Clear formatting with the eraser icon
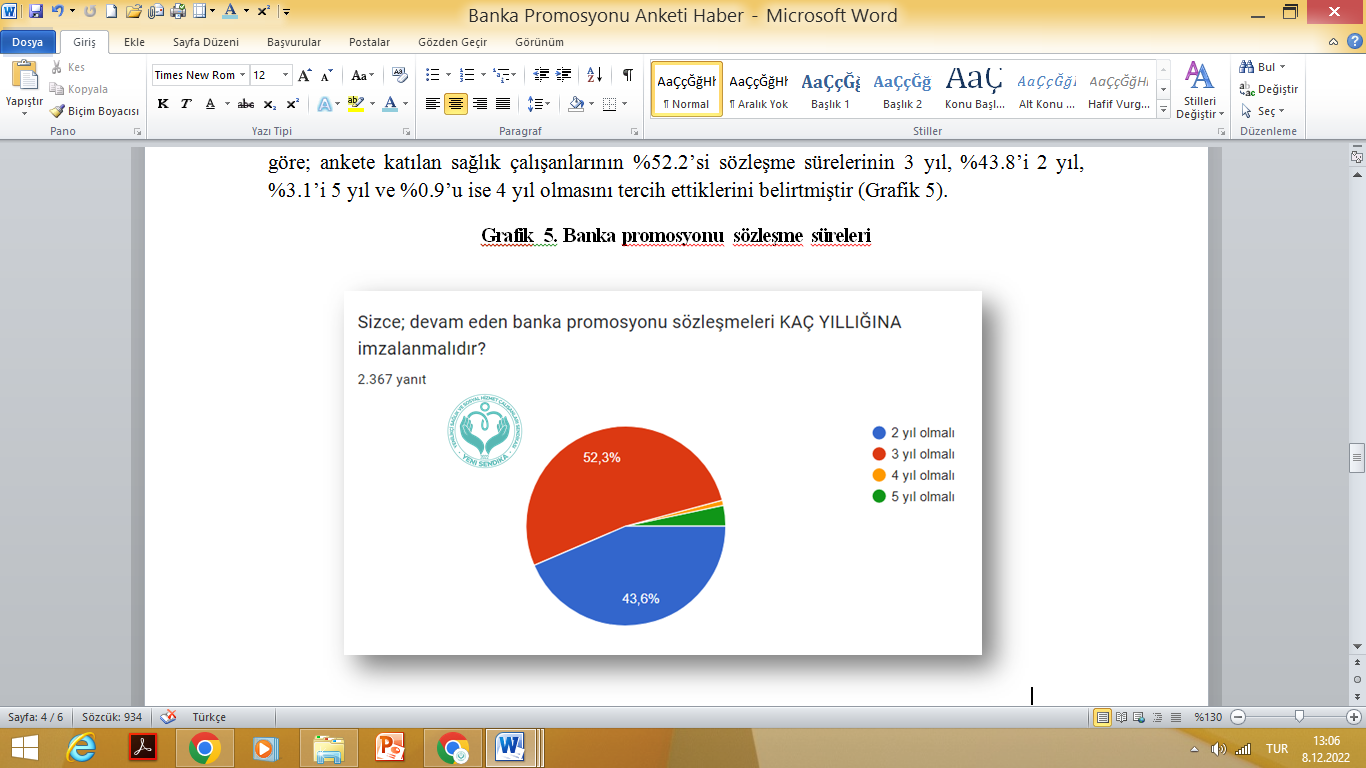The image size is (1366, 768). point(400,75)
